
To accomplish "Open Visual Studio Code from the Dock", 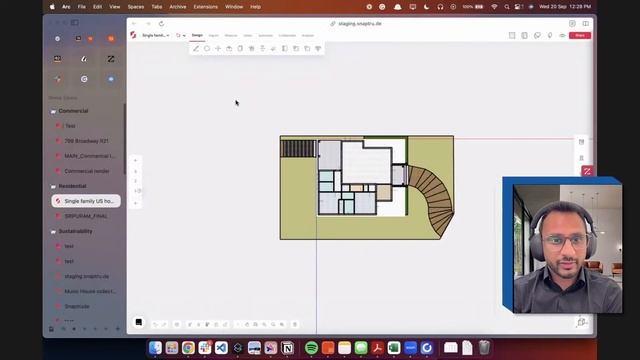I will [221, 348].
